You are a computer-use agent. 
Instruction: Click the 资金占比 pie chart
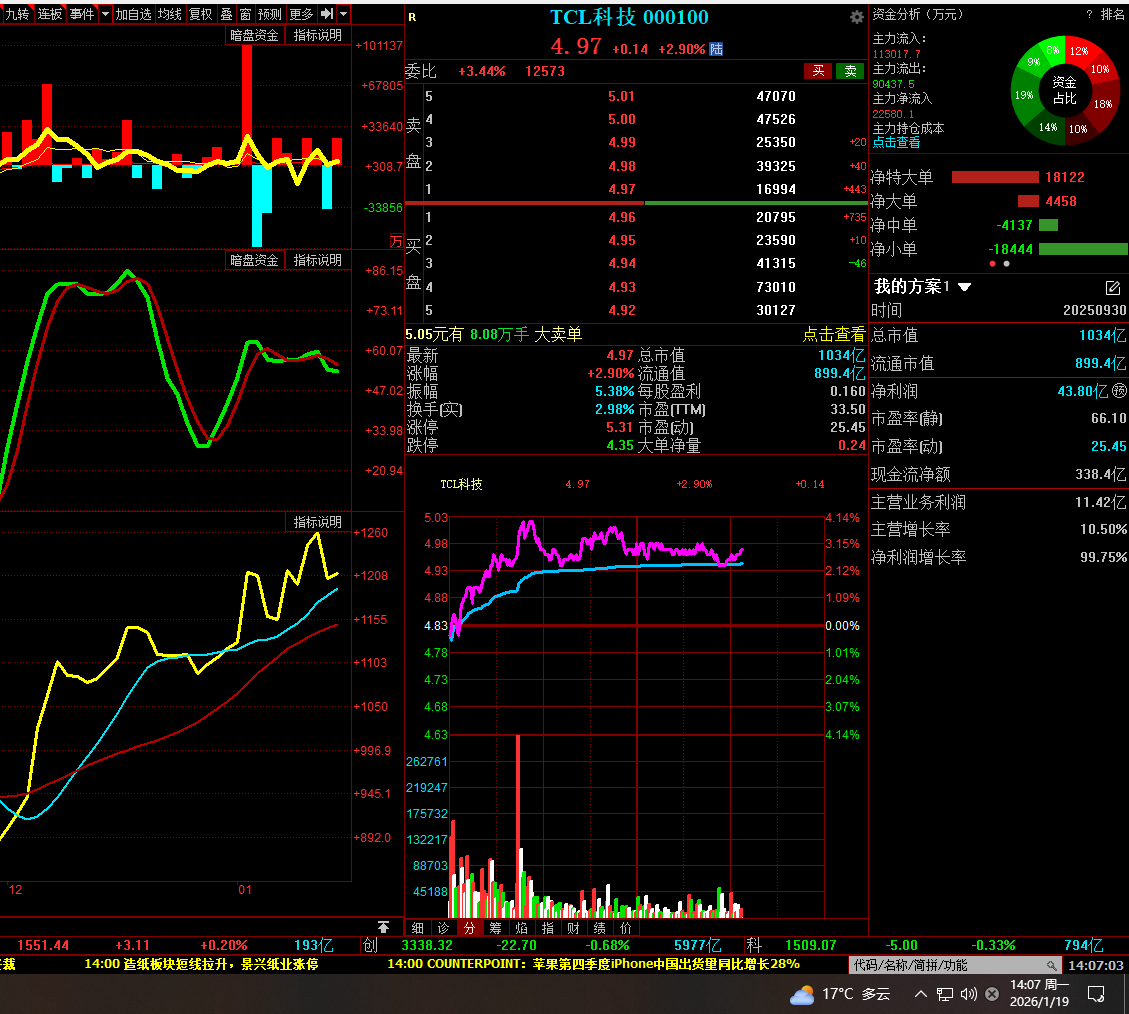click(x=1065, y=91)
